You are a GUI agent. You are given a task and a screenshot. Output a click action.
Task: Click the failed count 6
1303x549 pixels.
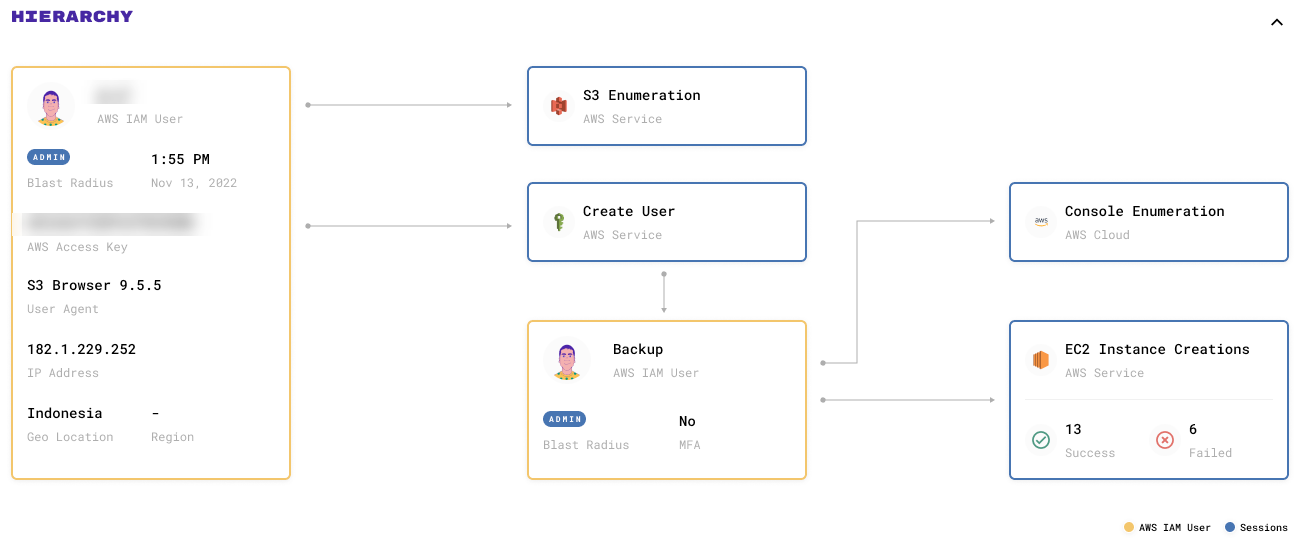point(1193,429)
